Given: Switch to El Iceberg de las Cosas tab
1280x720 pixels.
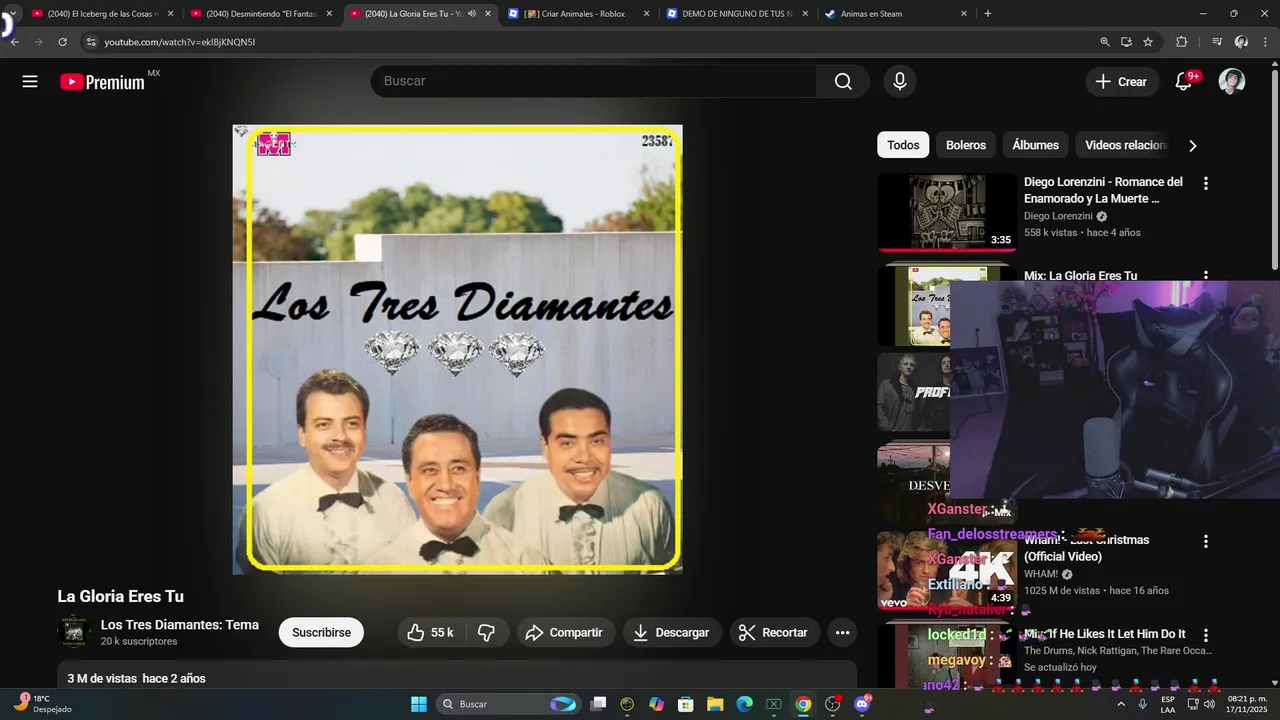Looking at the screenshot, I should pos(103,14).
